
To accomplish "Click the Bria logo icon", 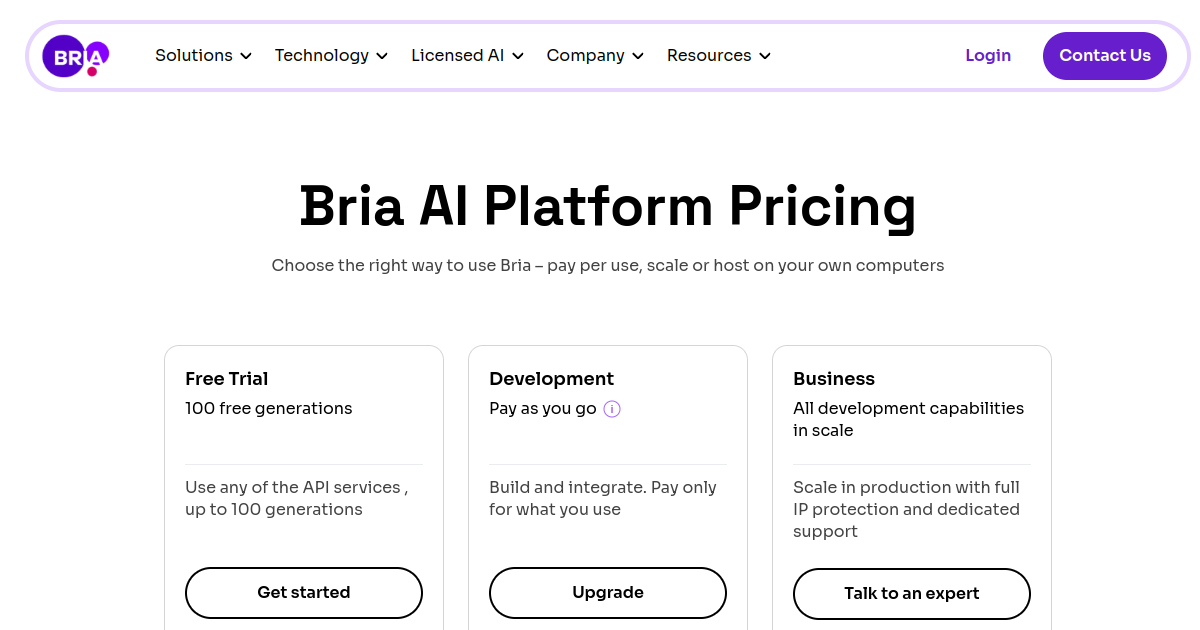I will 75,56.
